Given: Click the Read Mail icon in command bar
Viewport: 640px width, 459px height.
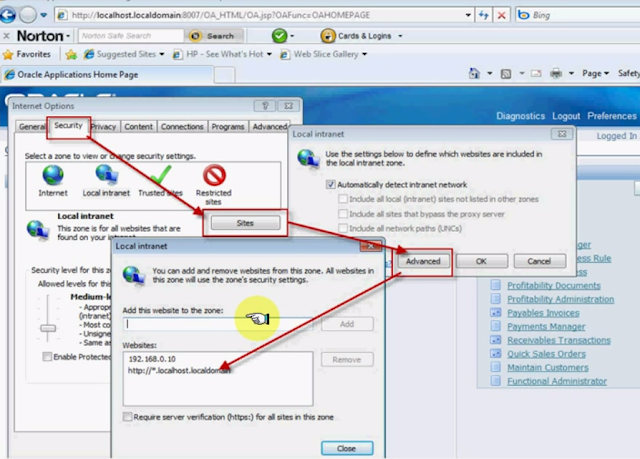Looking at the screenshot, I should click(536, 73).
